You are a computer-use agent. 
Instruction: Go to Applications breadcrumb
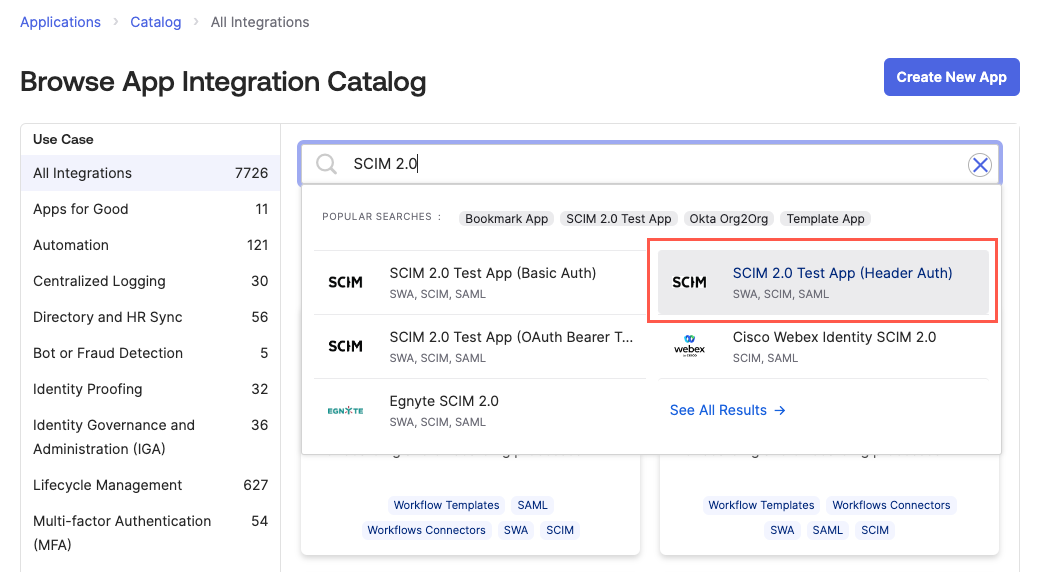coord(60,22)
